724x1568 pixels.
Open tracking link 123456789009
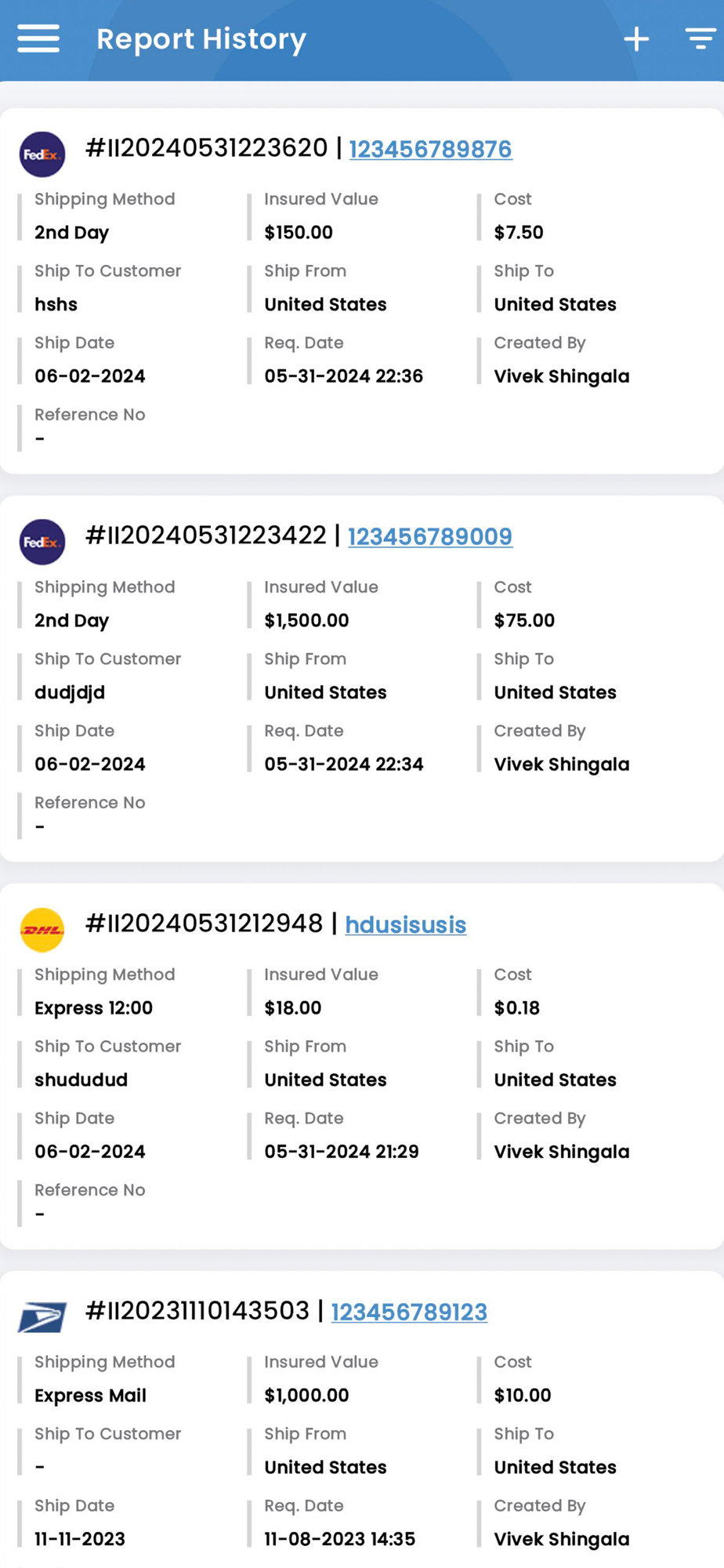pos(429,536)
